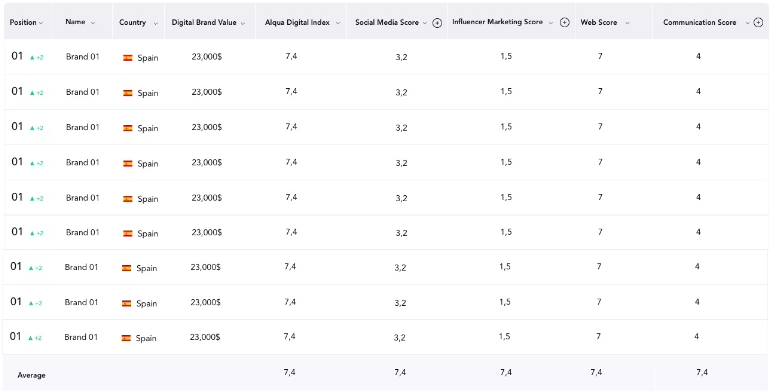
Task: Open the Country column dropdown chevron
Action: pyautogui.click(x=156, y=23)
